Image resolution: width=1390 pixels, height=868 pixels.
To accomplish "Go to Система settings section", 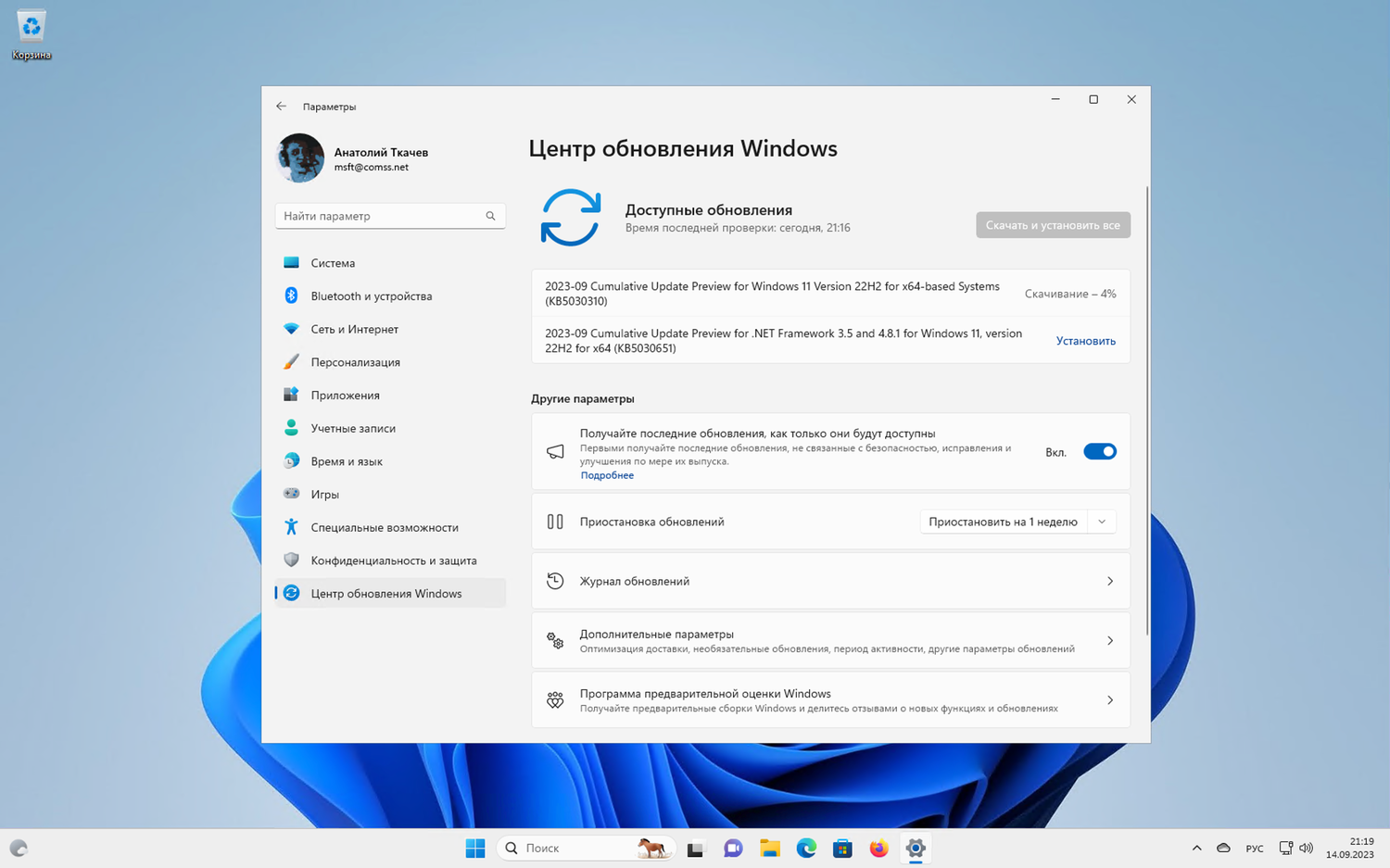I will point(390,263).
